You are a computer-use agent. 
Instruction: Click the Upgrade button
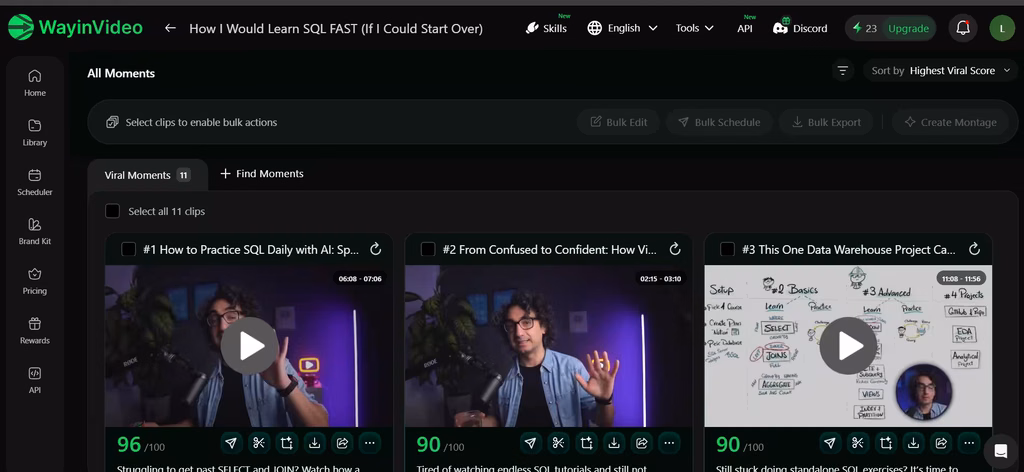pyautogui.click(x=908, y=28)
